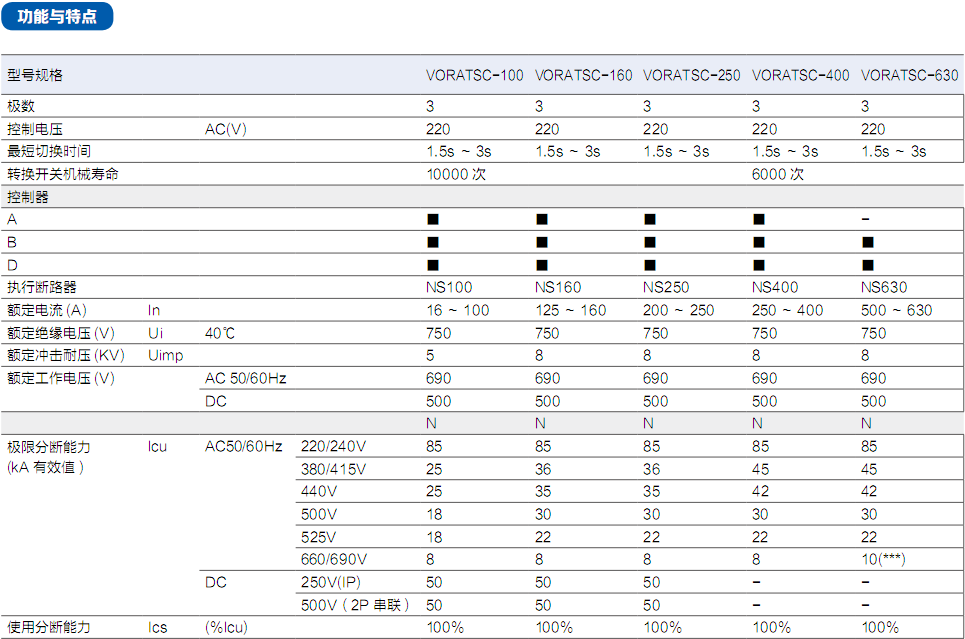
Task: Click the 功能与特点 blue header badge
Action: [x=57, y=16]
